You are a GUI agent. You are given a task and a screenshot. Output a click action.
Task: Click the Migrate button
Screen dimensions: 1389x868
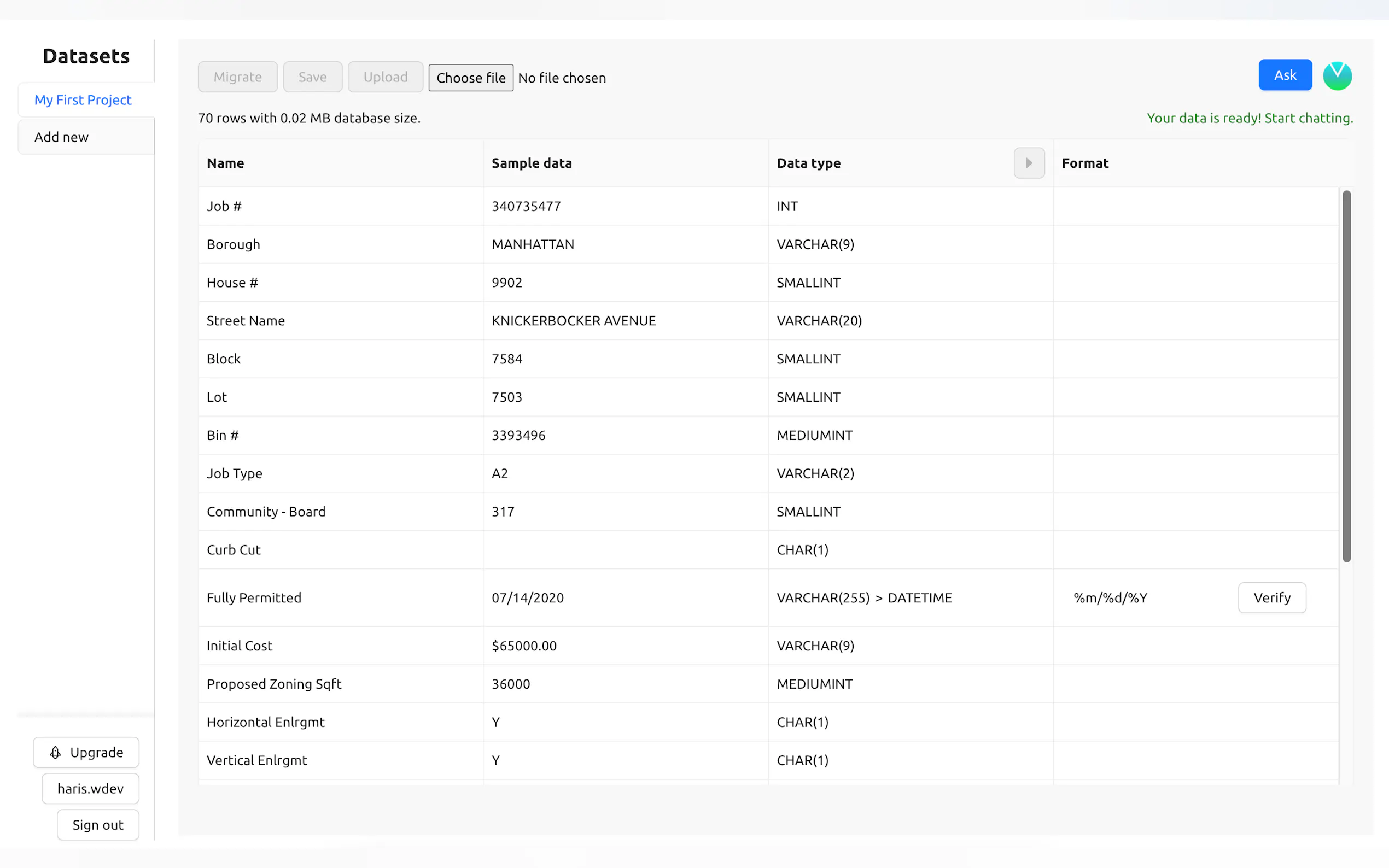pyautogui.click(x=237, y=77)
